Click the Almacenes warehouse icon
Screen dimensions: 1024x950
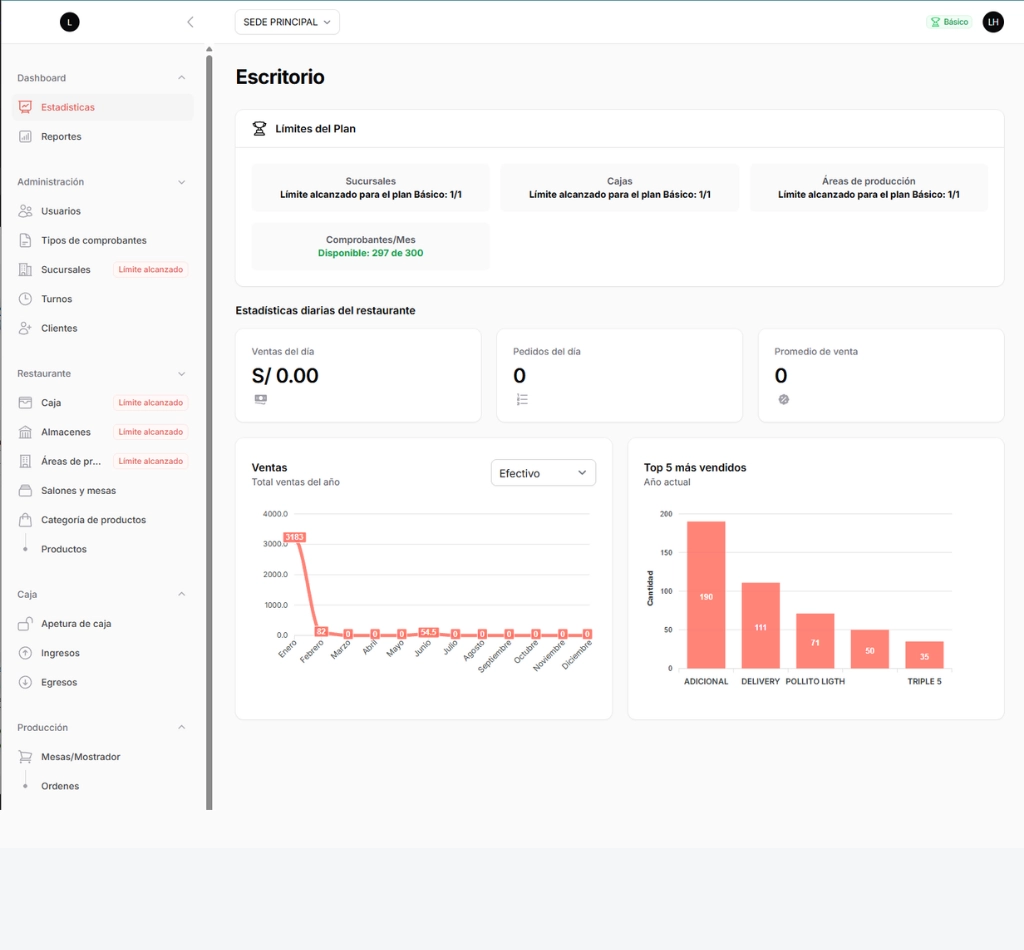(x=25, y=432)
